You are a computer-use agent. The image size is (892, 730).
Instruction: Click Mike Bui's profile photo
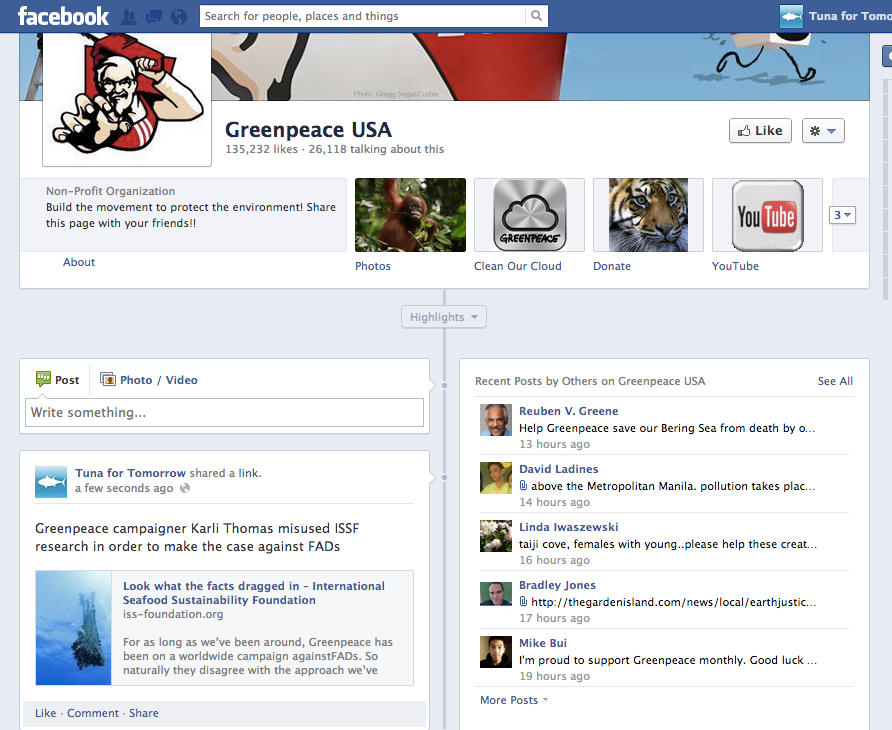tap(495, 652)
